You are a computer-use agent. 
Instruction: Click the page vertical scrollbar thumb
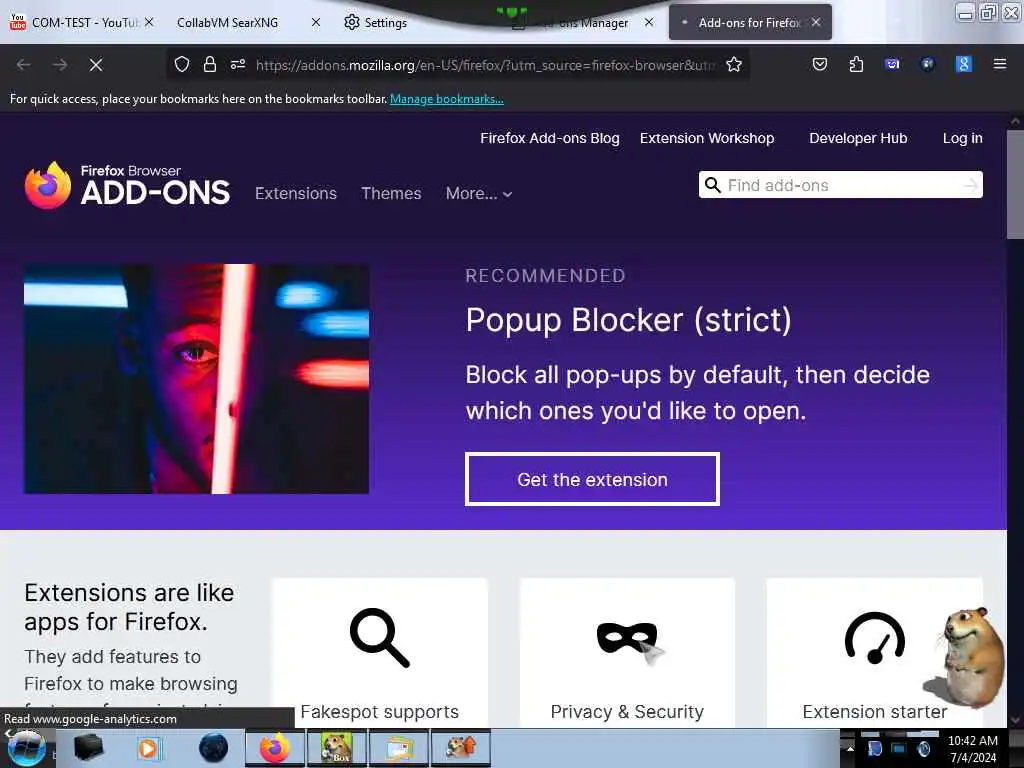(x=1015, y=185)
